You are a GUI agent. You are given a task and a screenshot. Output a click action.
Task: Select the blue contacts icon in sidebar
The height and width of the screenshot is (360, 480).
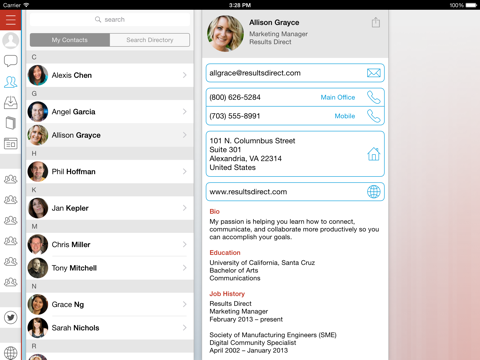10,82
